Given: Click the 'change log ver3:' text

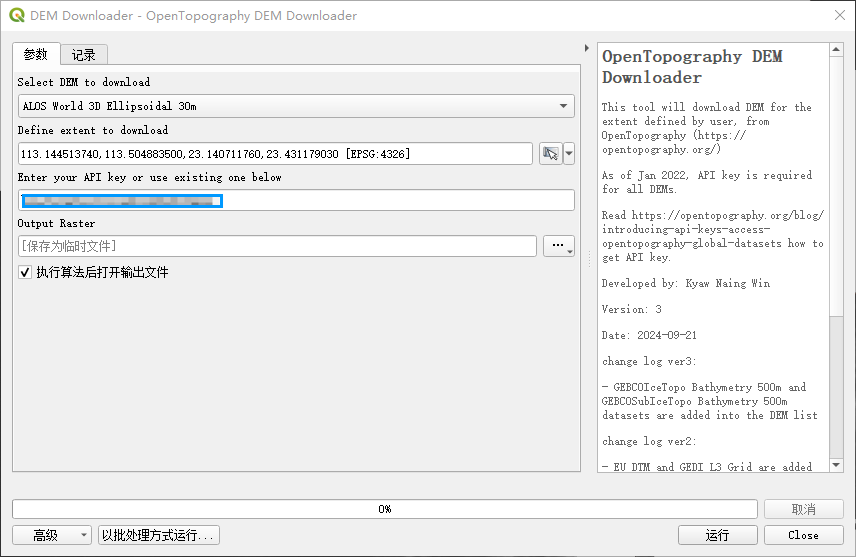Looking at the screenshot, I should click(649, 361).
